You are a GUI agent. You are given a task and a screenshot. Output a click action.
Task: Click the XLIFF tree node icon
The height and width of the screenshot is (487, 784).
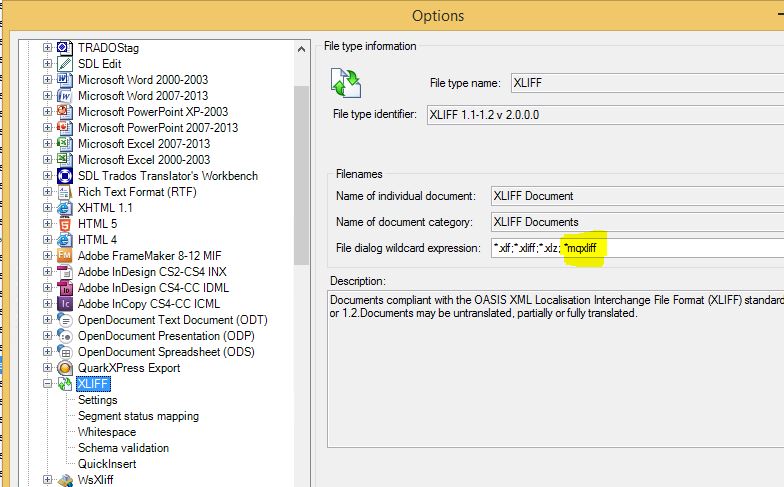tap(64, 384)
